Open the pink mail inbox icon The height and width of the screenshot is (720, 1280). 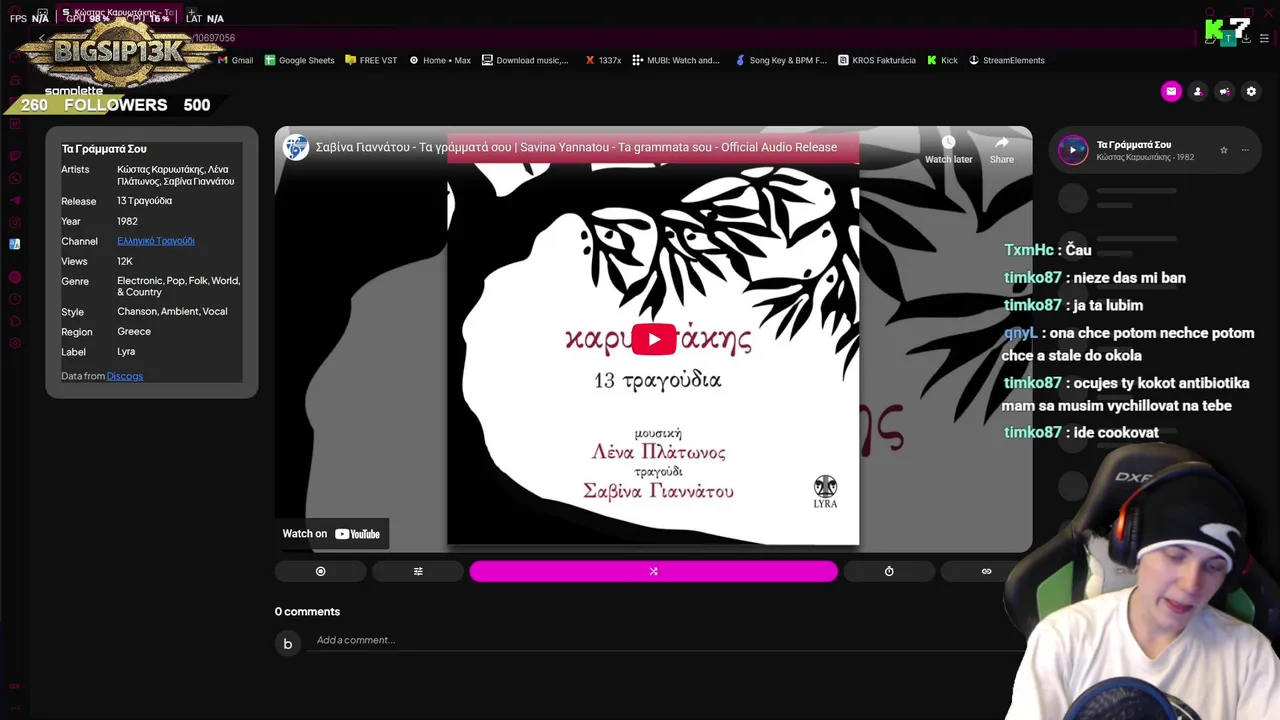click(1171, 91)
